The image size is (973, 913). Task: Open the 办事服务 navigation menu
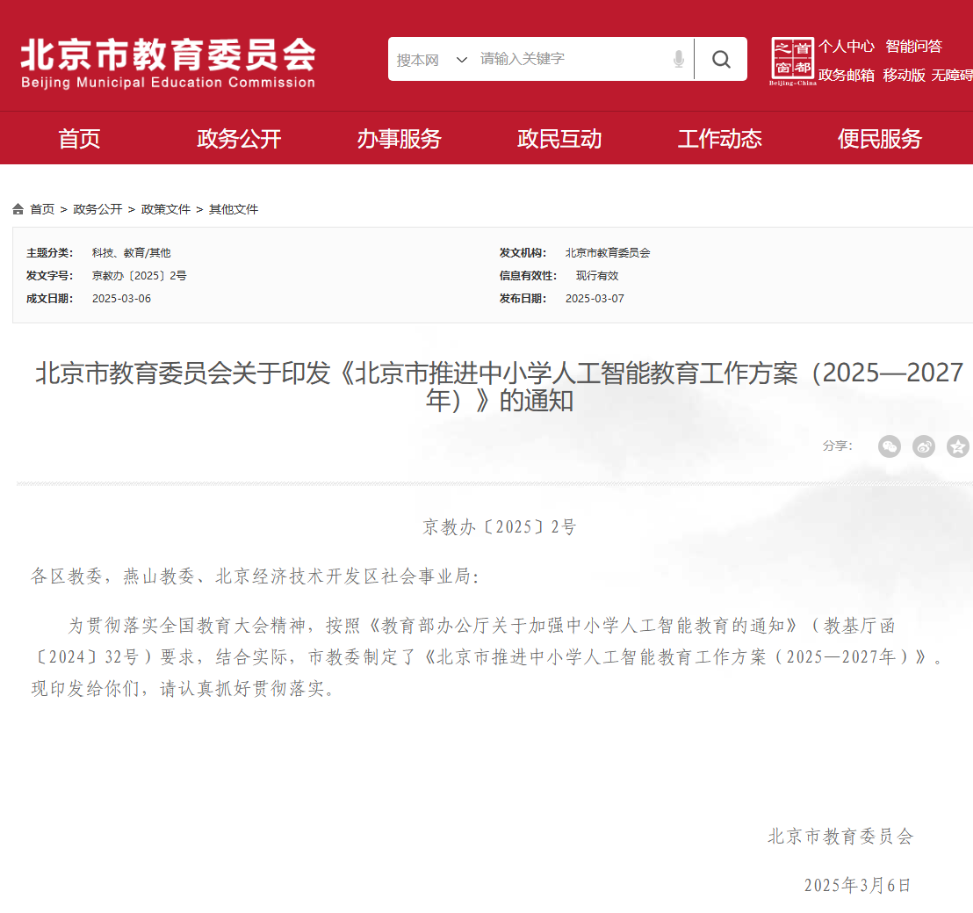tap(399, 139)
